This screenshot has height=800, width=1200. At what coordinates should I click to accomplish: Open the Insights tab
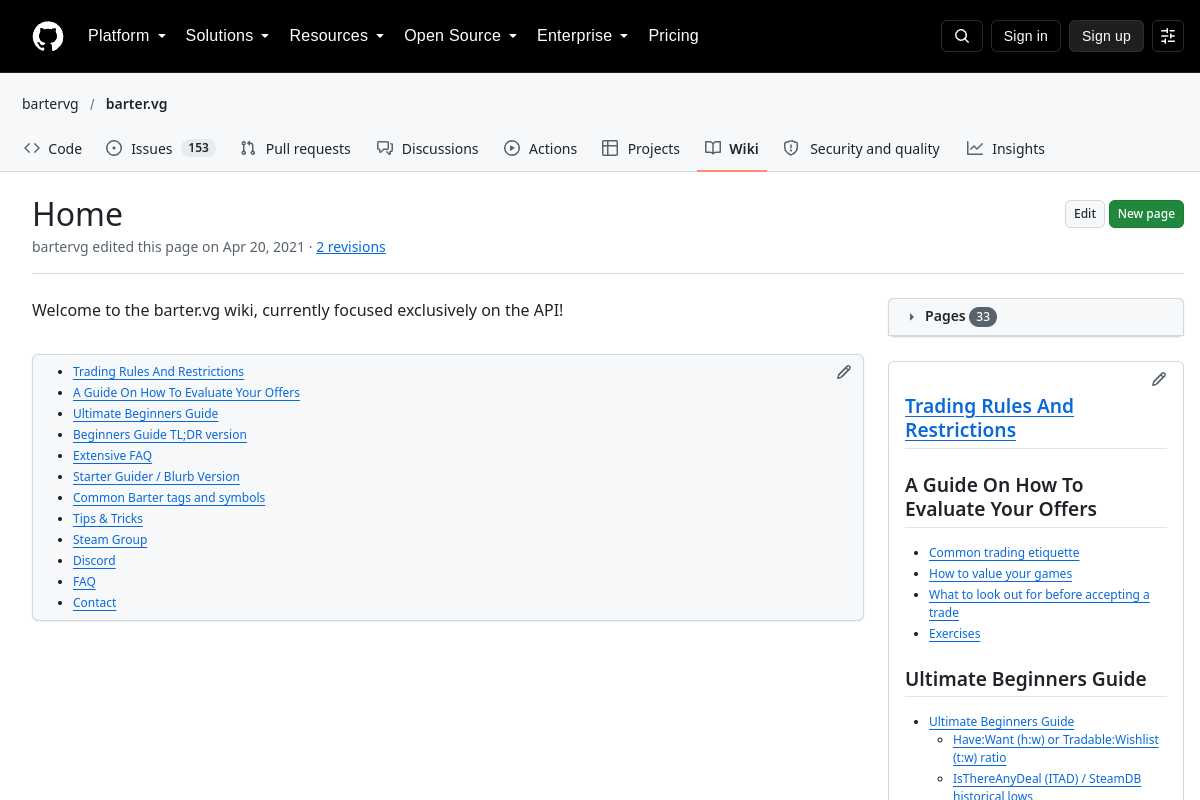click(1006, 149)
